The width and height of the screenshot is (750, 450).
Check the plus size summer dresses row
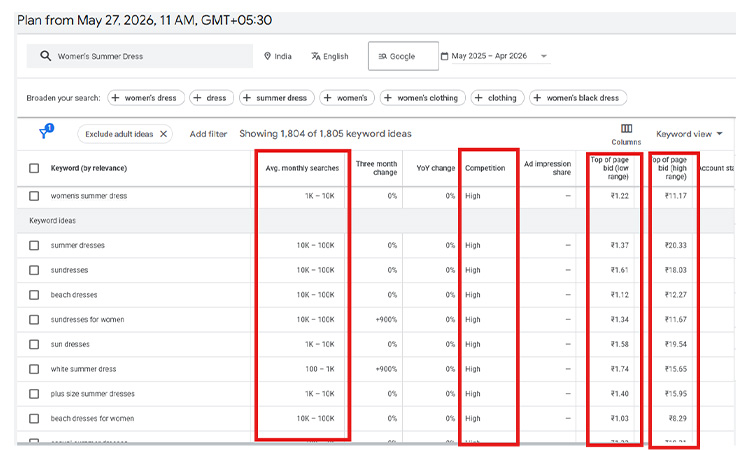tap(34, 394)
